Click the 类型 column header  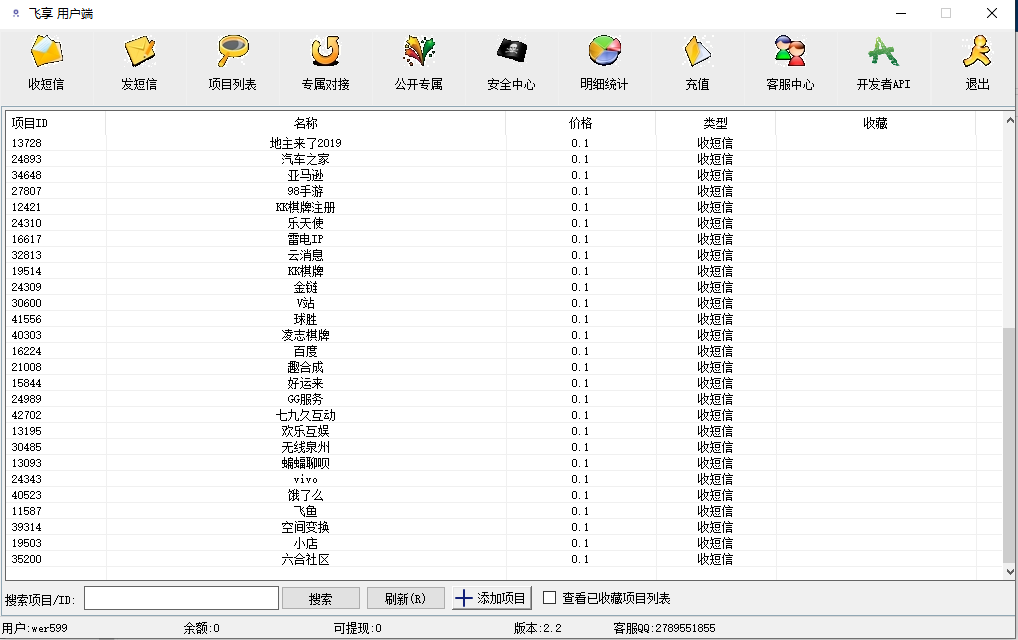click(x=715, y=123)
